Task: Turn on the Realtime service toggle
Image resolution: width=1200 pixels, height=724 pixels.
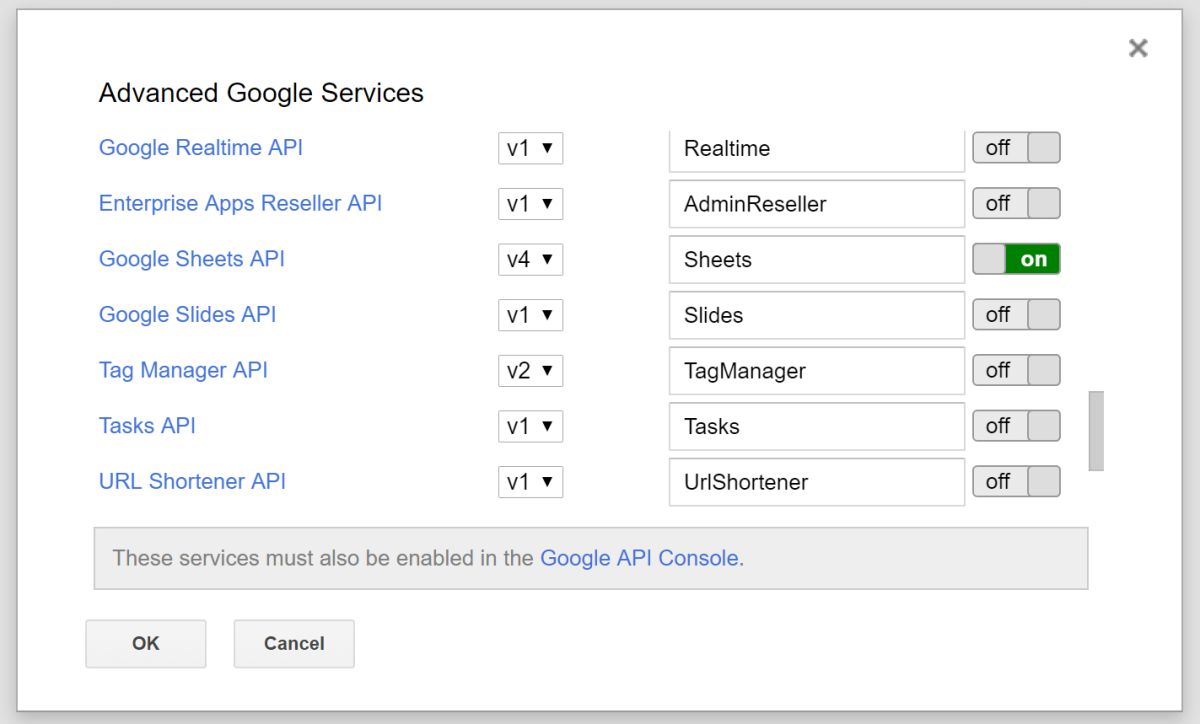Action: click(1016, 148)
